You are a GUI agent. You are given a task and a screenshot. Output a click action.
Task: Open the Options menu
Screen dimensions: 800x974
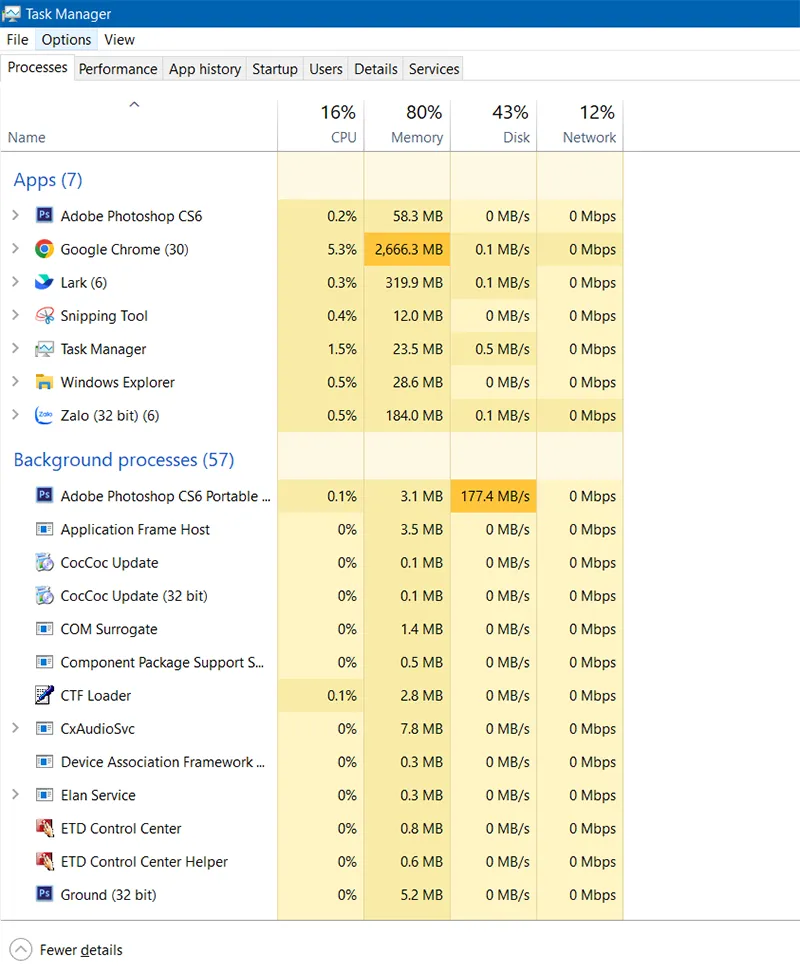click(x=66, y=40)
